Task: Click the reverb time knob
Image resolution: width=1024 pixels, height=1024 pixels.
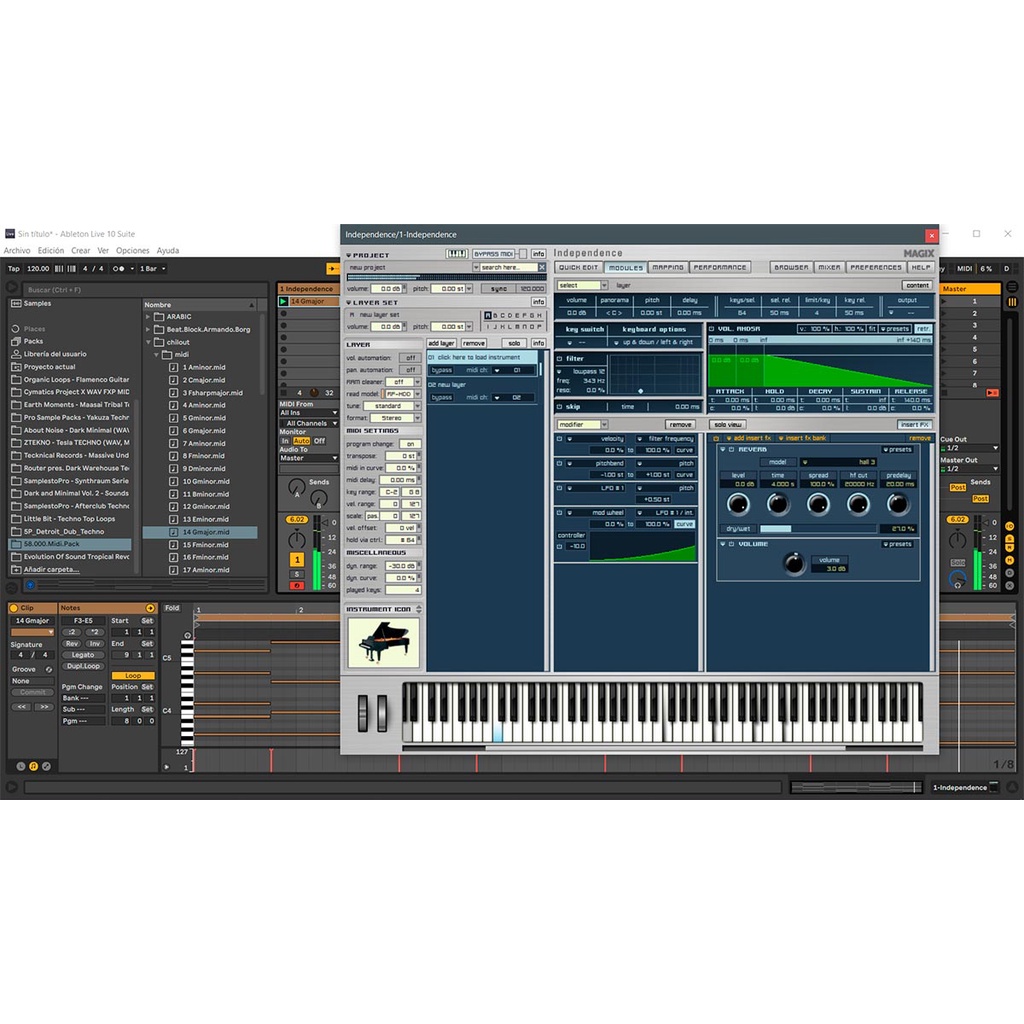Action: pos(778,504)
